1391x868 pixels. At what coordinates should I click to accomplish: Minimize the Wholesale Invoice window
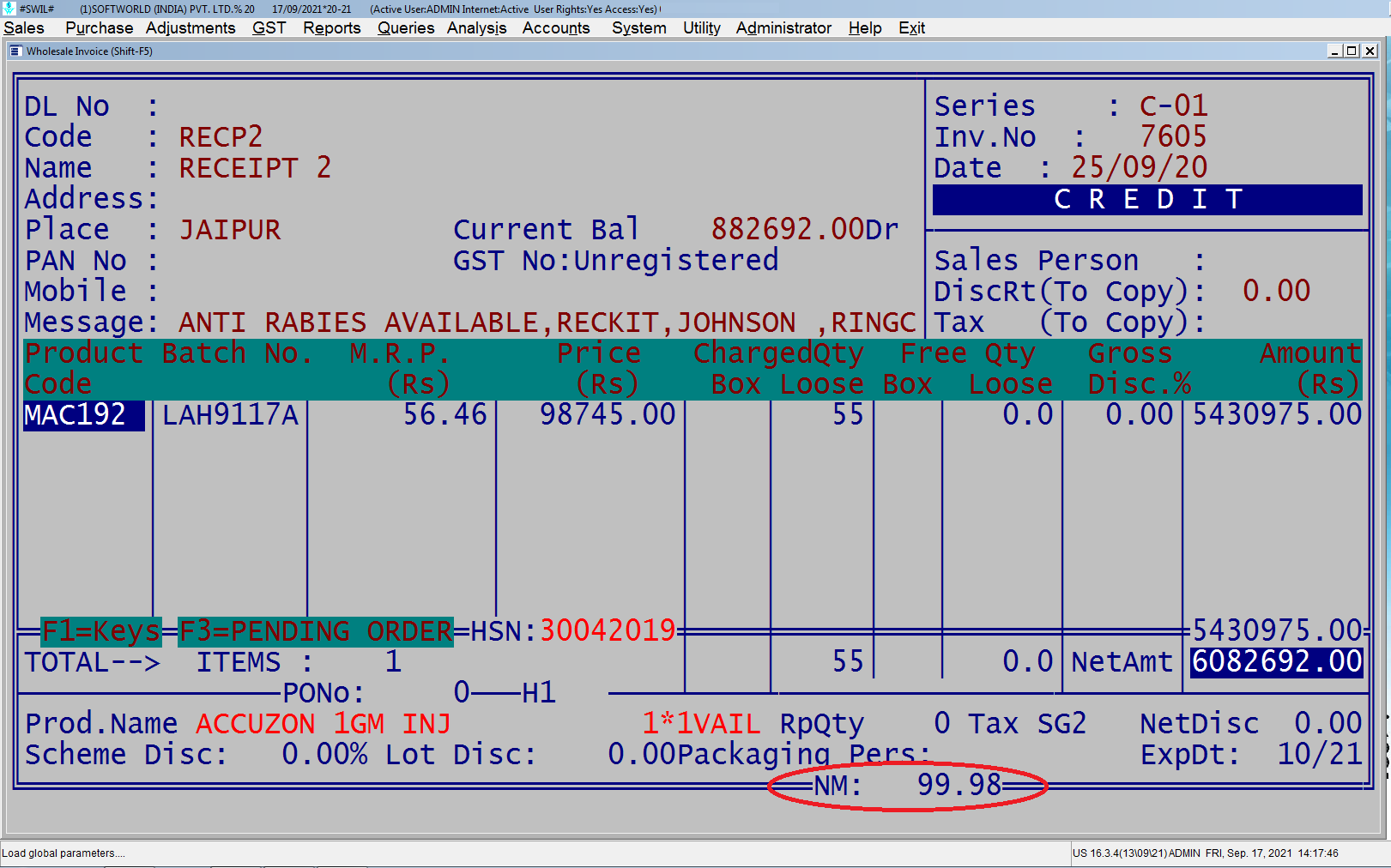click(x=1334, y=51)
